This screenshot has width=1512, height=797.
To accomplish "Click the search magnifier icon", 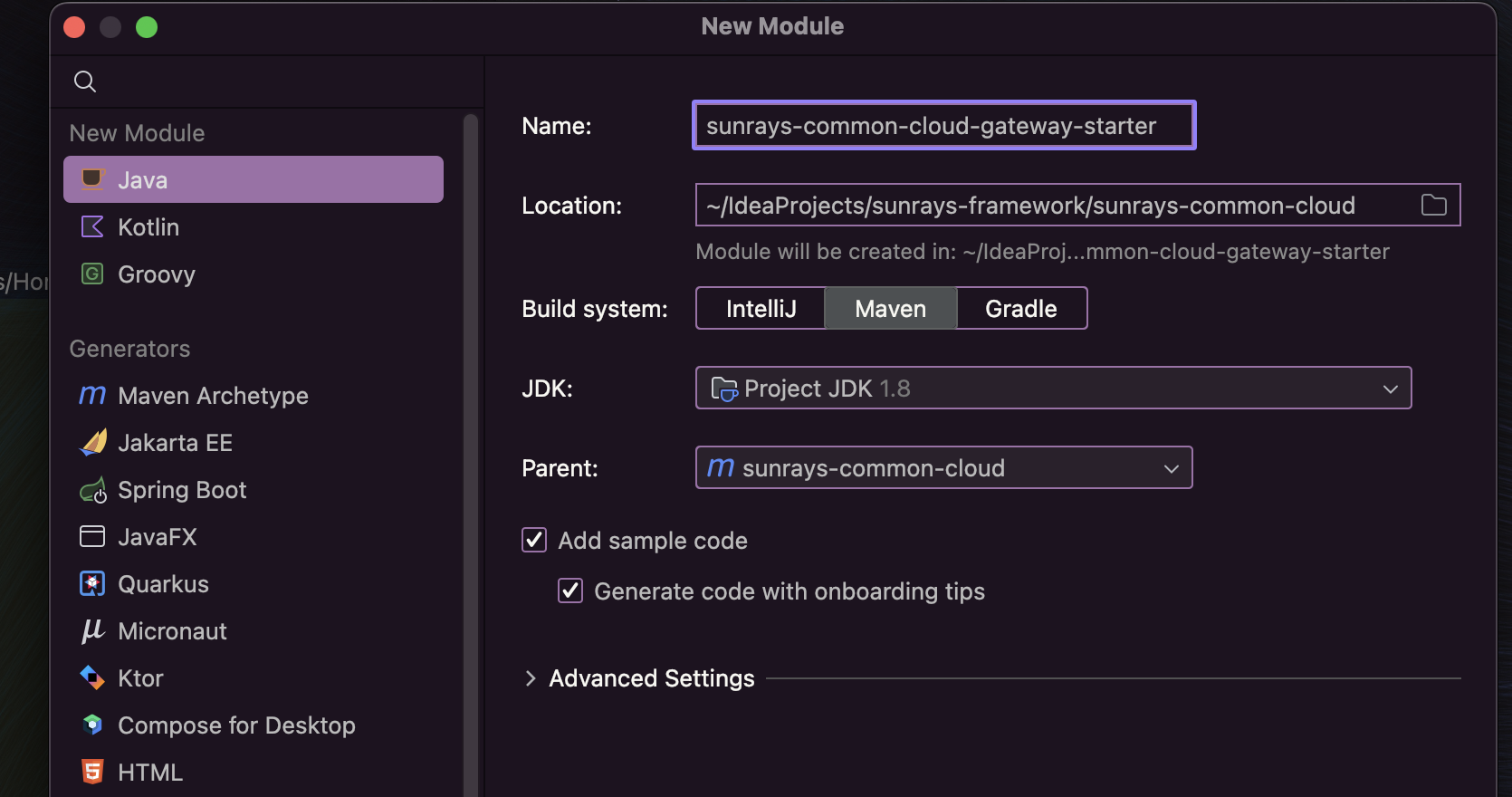I will 85,82.
